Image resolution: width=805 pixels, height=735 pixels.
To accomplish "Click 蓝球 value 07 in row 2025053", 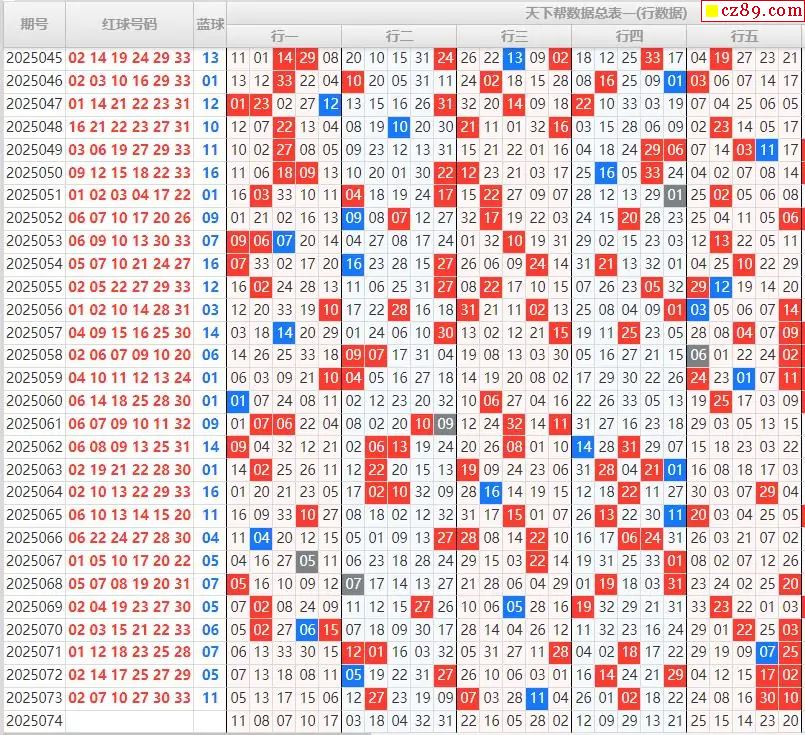I will pos(210,241).
